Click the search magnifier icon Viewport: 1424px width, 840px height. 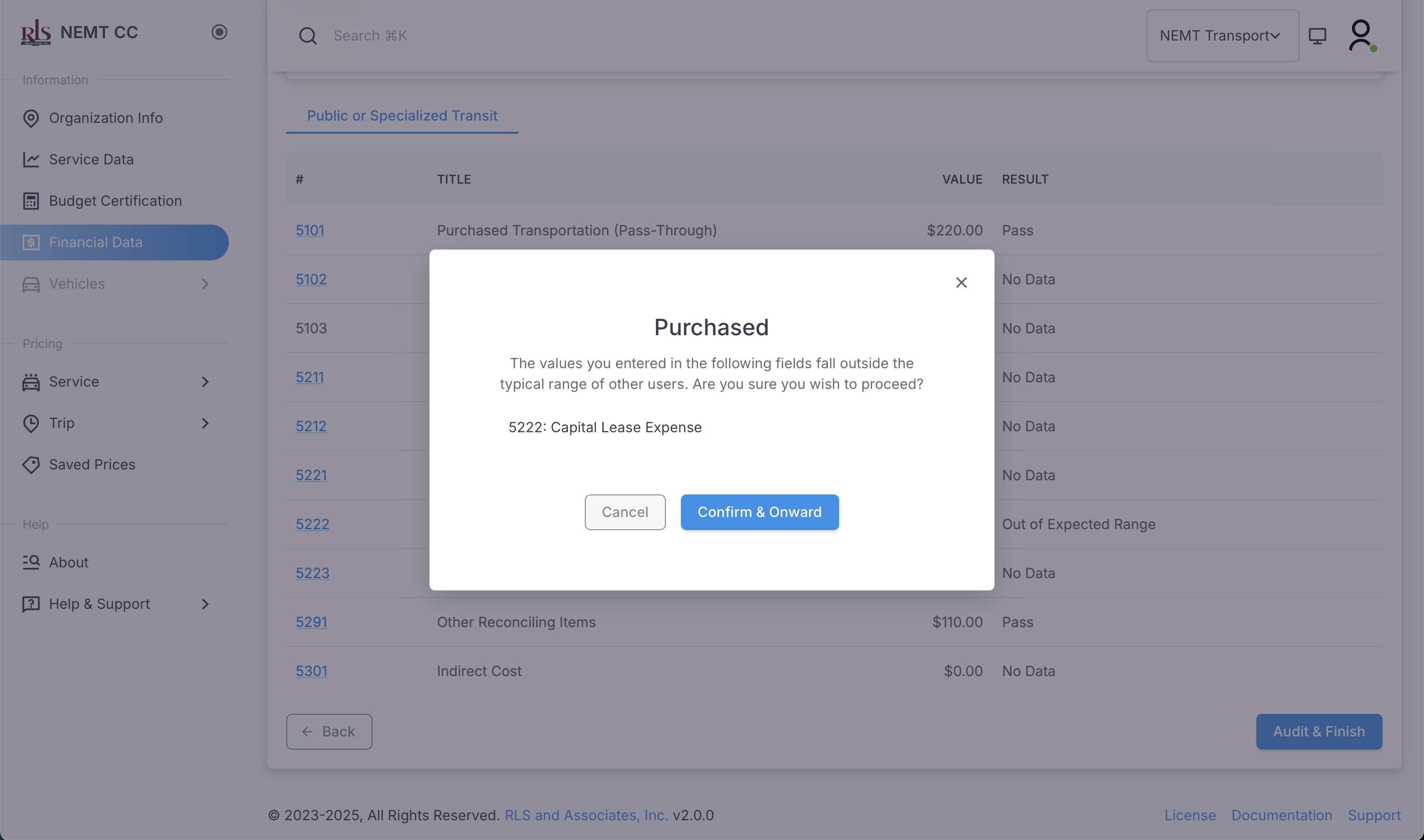coord(307,36)
